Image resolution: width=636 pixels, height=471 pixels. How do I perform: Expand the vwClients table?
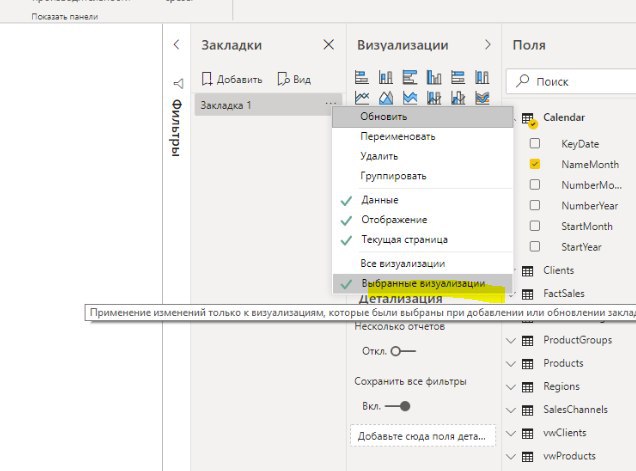click(x=511, y=433)
